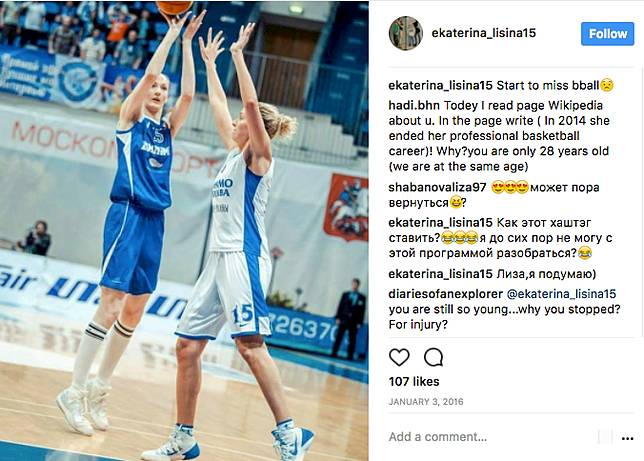
Task: Open the ekaterina_lisina15 profile avatar
Action: (x=406, y=33)
